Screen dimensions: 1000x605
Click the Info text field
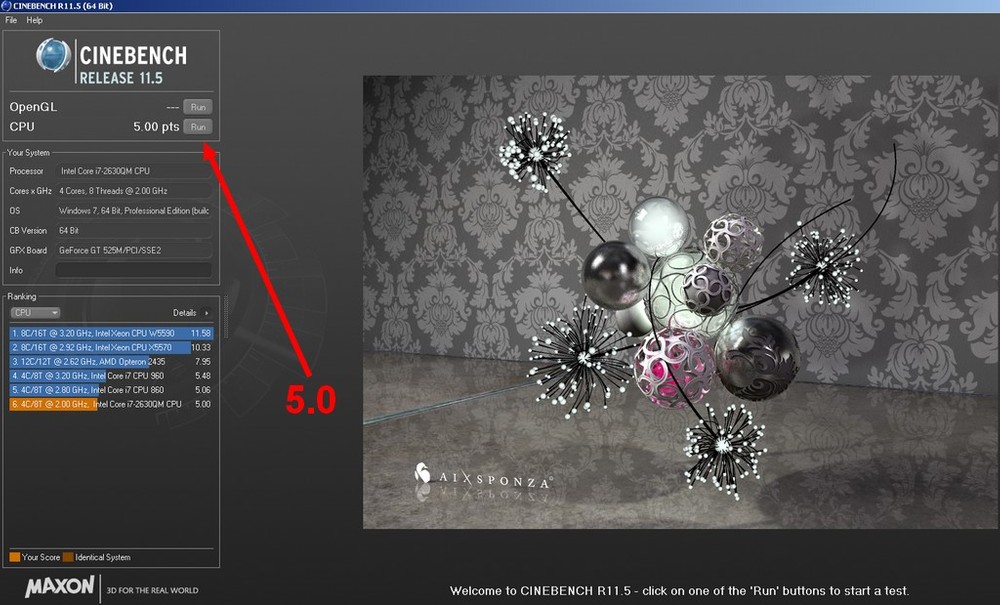coord(133,270)
